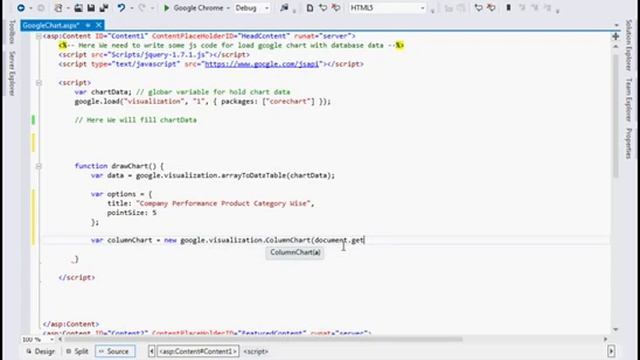Open the Debug configuration dropdown
The width and height of the screenshot is (640, 360).
coord(267,8)
